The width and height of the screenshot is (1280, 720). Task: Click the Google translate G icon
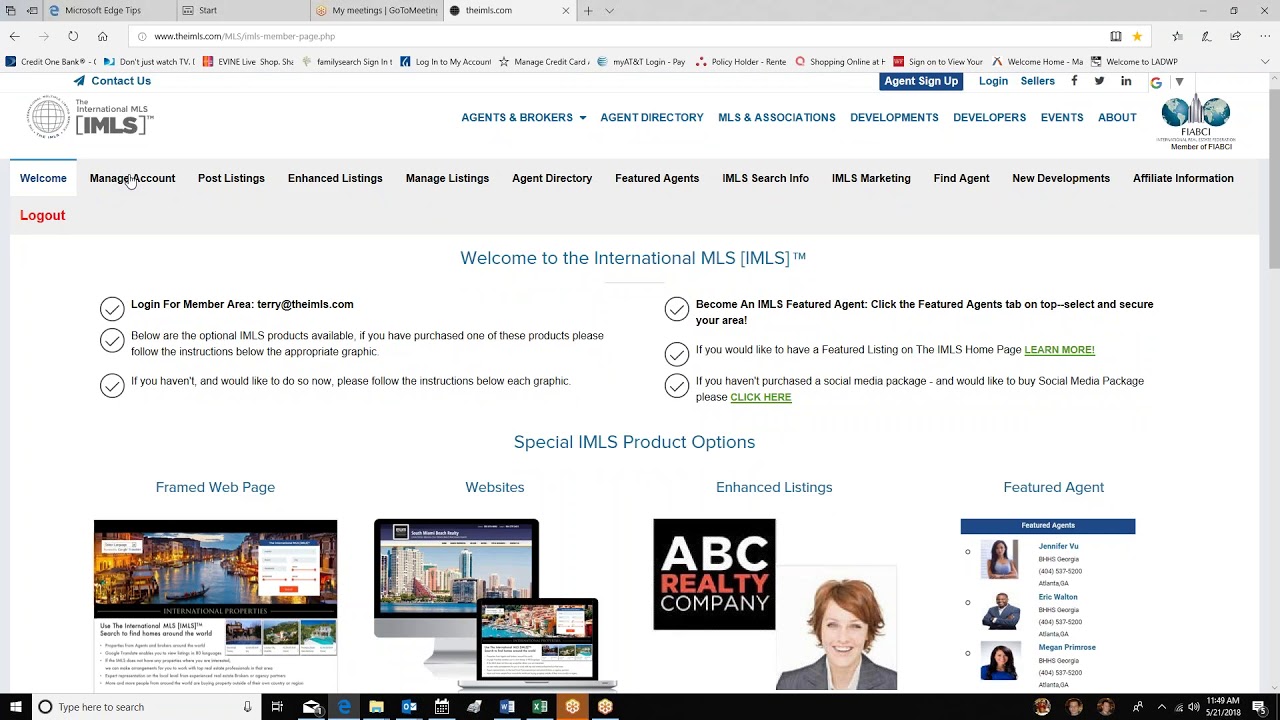coord(1156,82)
